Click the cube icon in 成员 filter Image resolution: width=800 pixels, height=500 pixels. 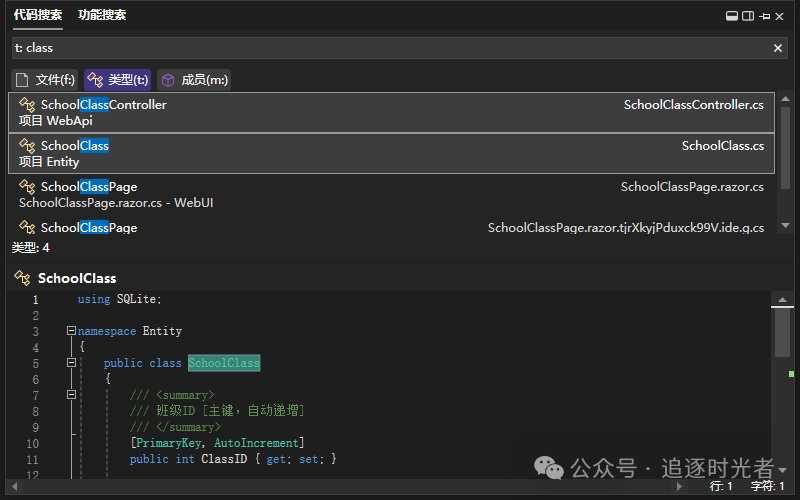click(x=168, y=80)
